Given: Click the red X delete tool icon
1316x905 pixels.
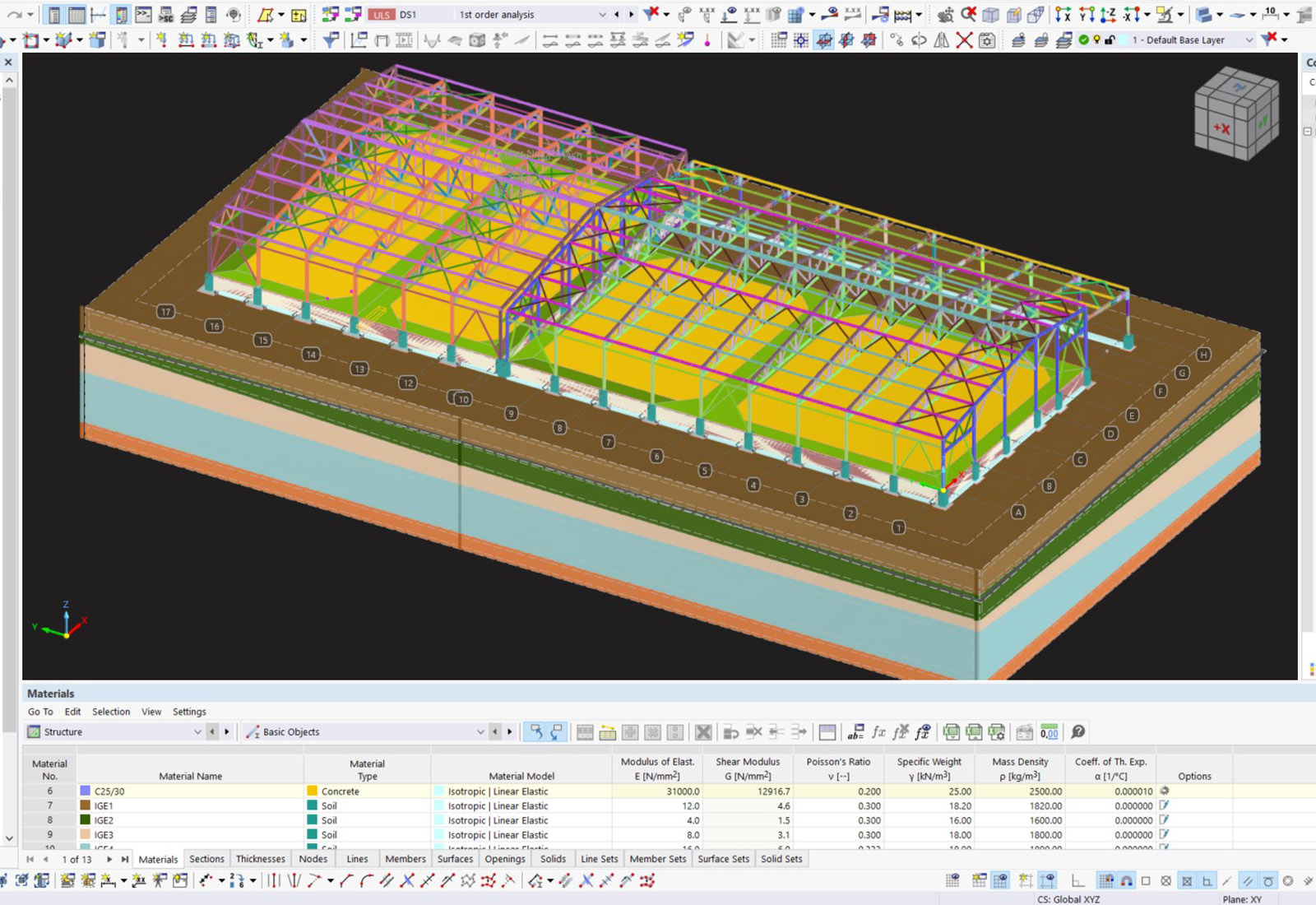Looking at the screenshot, I should click(964, 39).
